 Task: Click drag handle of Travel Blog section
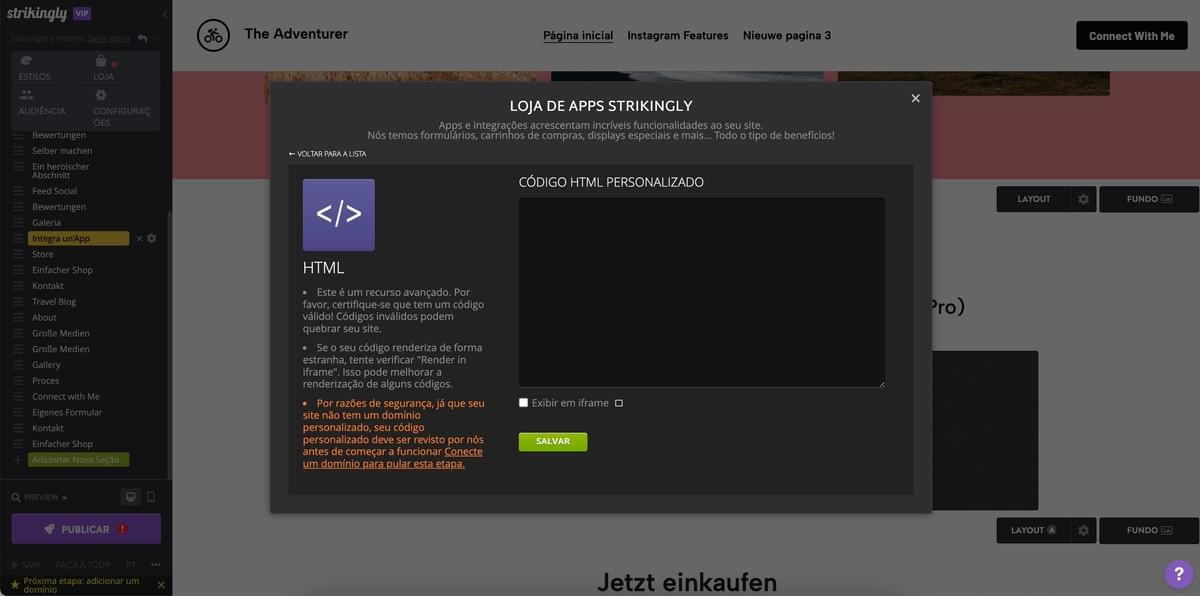(18, 301)
